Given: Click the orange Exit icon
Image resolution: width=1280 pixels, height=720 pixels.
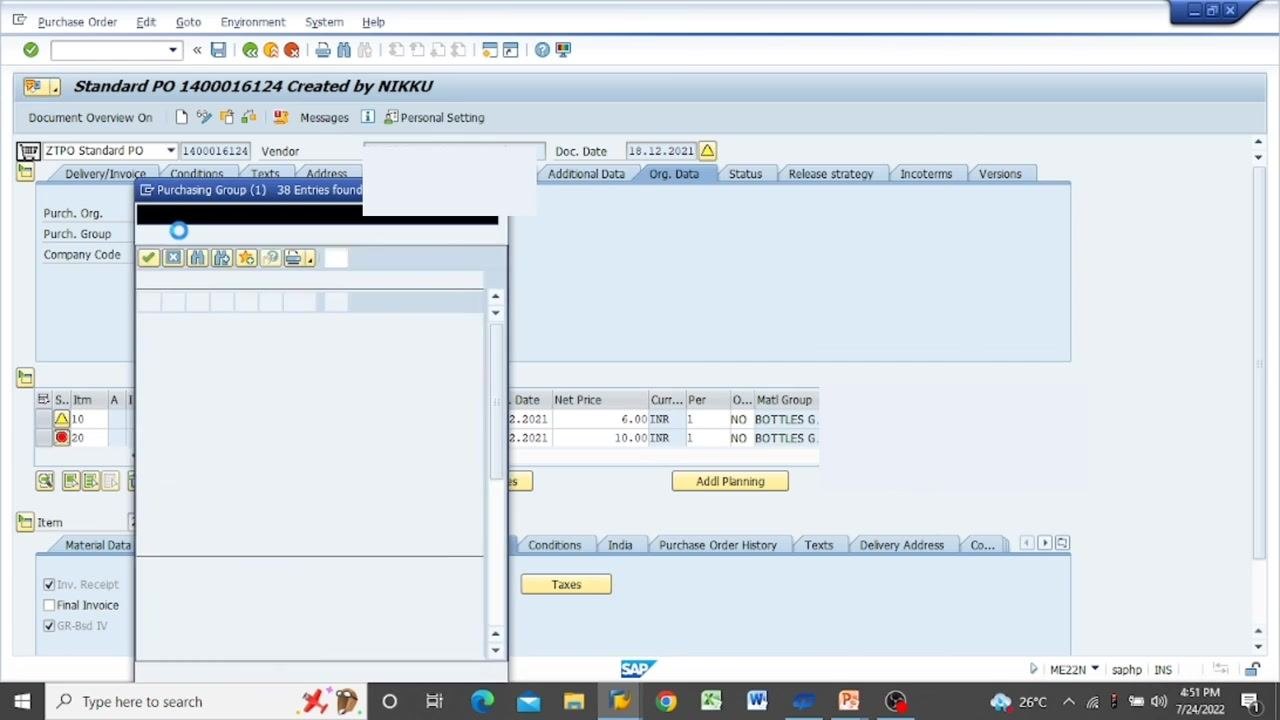Looking at the screenshot, I should [271, 50].
